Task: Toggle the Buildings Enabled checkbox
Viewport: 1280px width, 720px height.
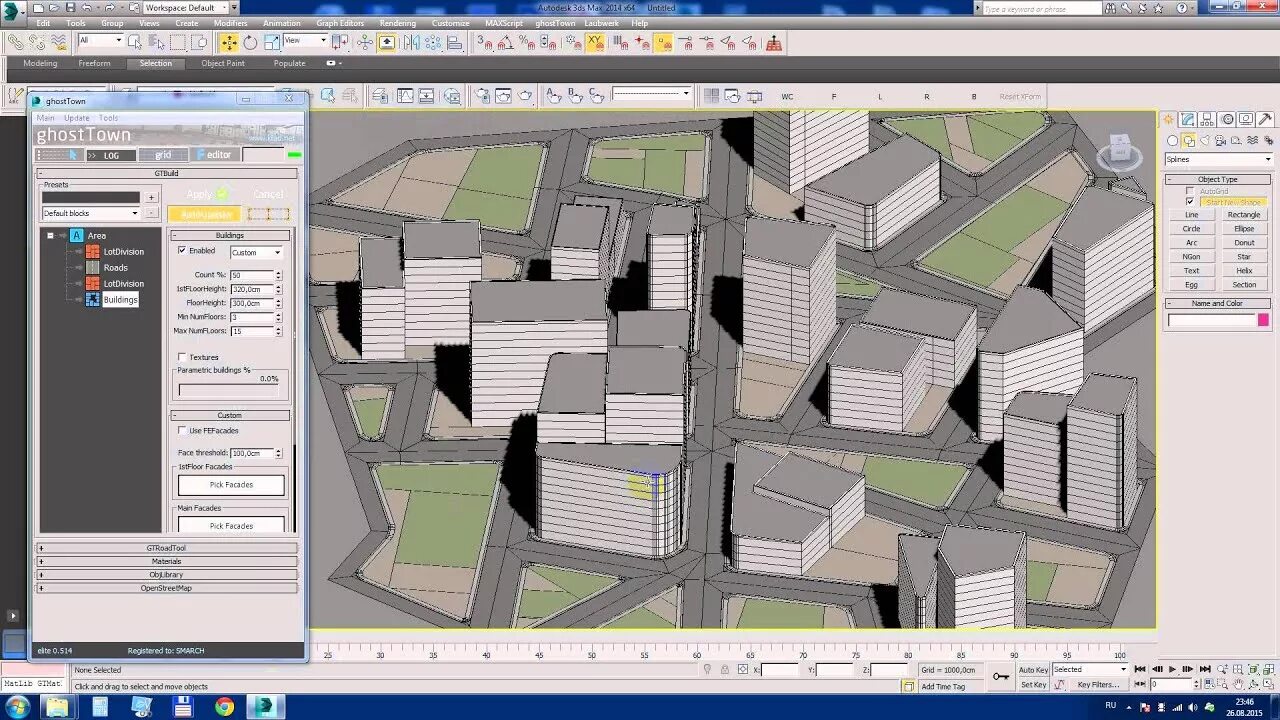Action: tap(181, 250)
